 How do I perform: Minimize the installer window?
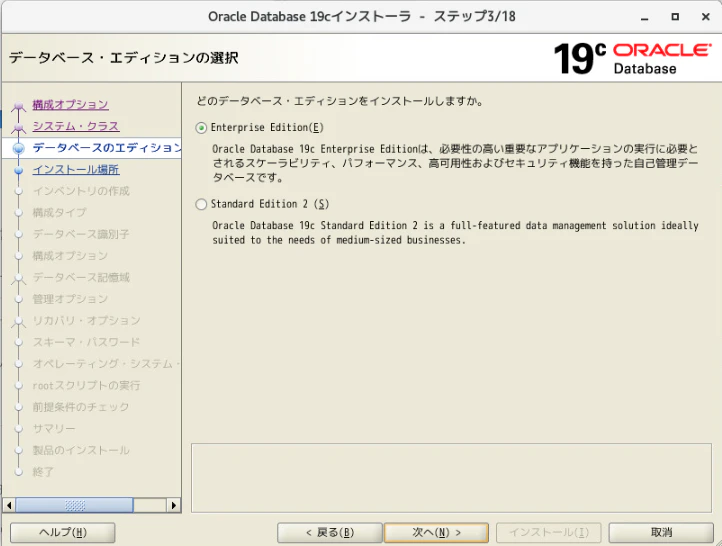pyautogui.click(x=645, y=17)
